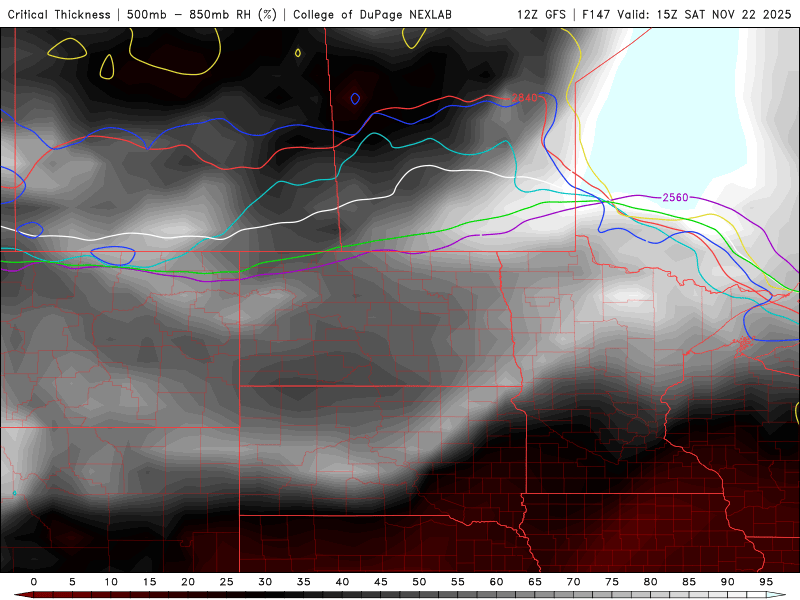This screenshot has height=600, width=800.
Task: Click the colorbar tick label "30"
Action: pos(265,582)
